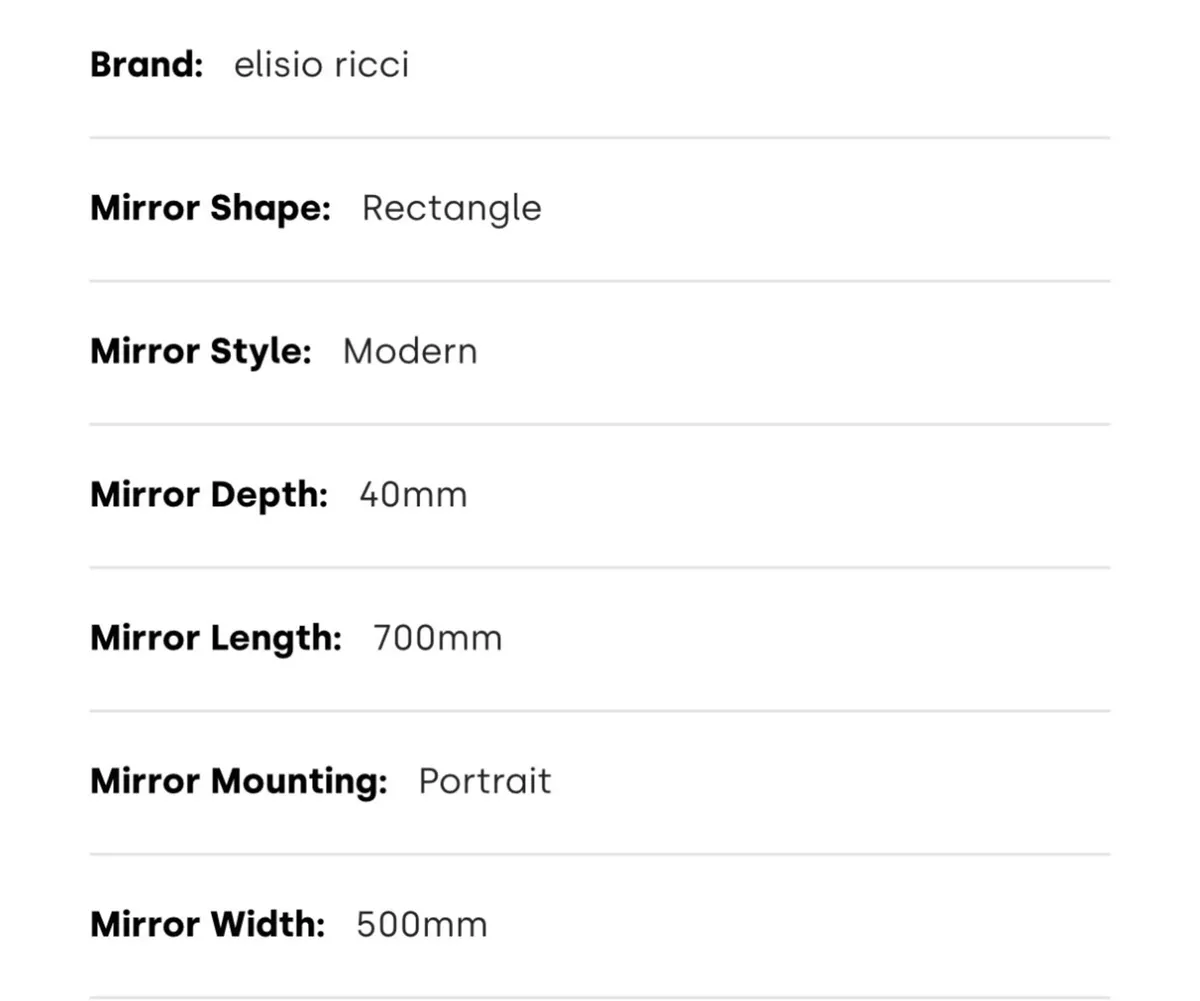The height and width of the screenshot is (1001, 1200).
Task: Click the Mirror Mounting label
Action: 238,780
